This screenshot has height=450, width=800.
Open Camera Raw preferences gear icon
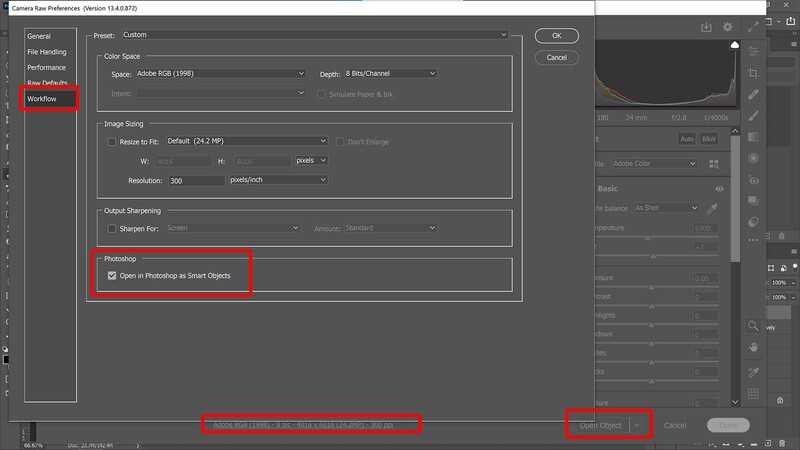coord(728,27)
